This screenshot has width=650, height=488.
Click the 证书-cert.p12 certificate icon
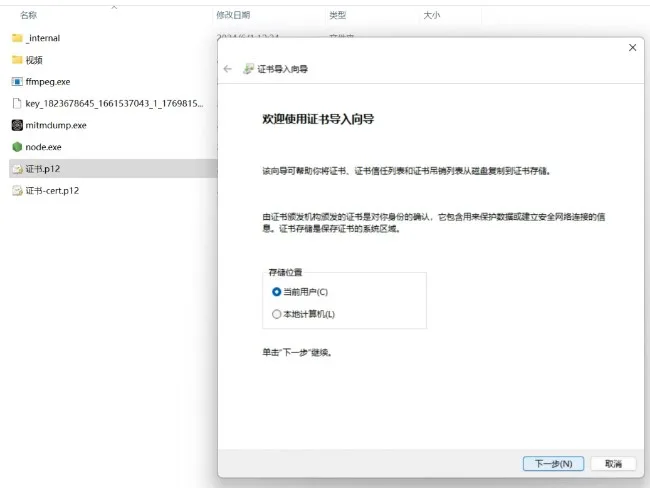[x=17, y=191]
